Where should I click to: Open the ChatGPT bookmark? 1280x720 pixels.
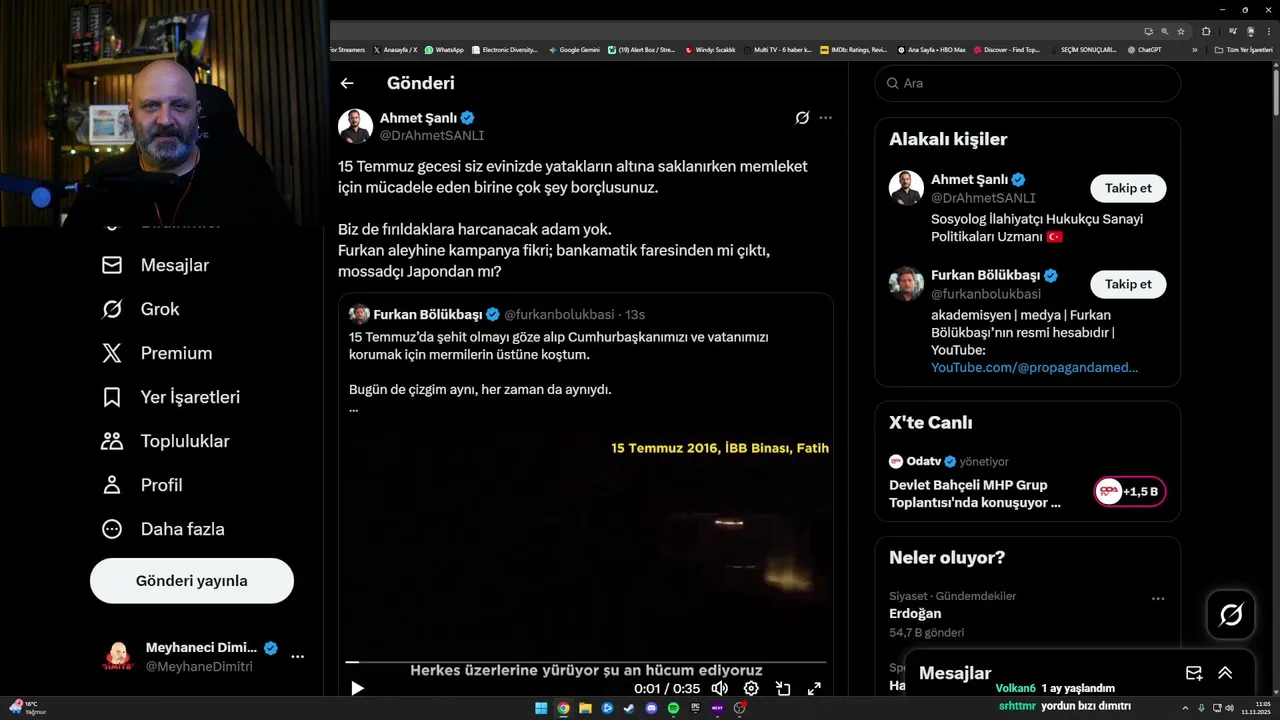pos(1144,49)
